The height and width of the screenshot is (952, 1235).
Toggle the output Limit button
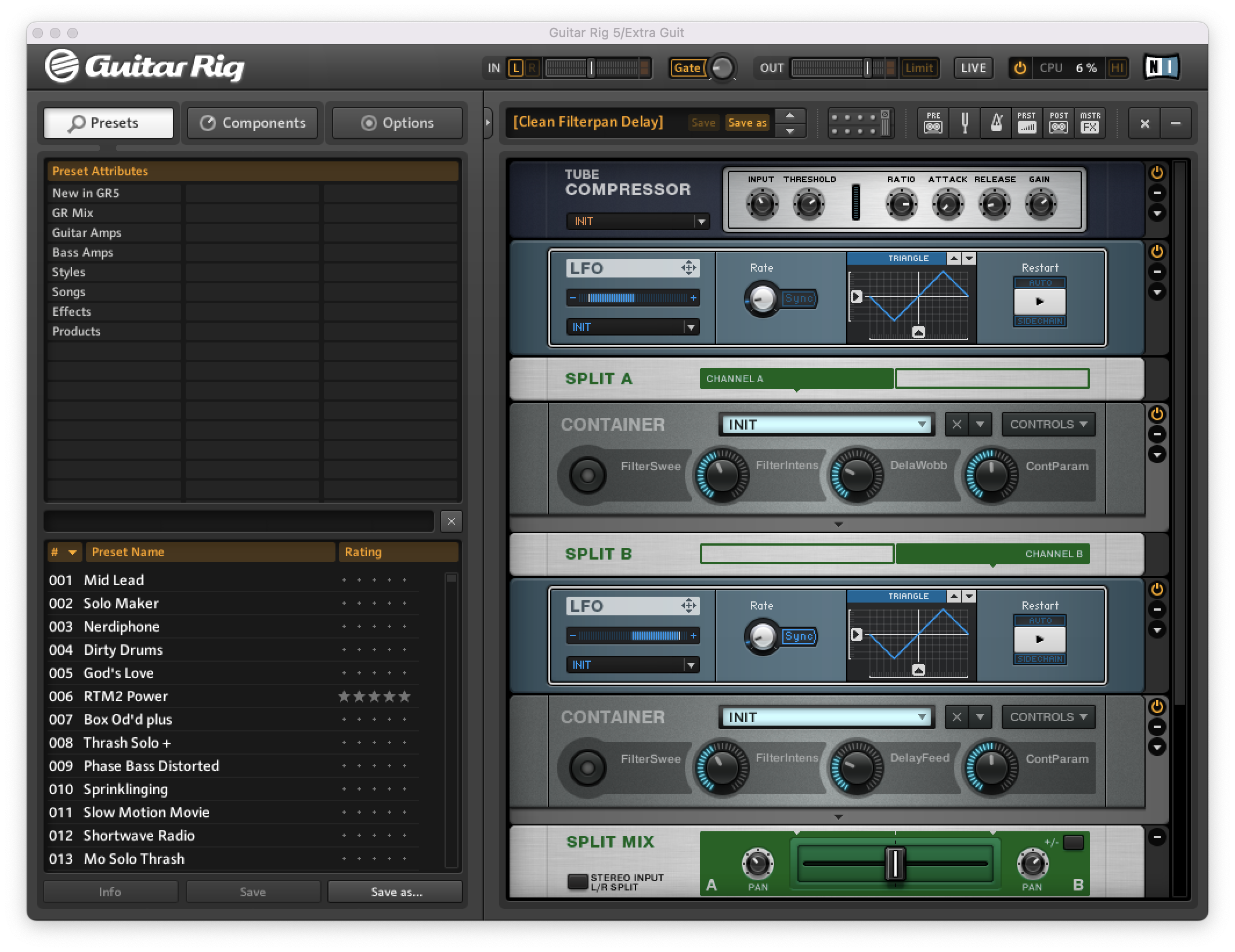(919, 68)
